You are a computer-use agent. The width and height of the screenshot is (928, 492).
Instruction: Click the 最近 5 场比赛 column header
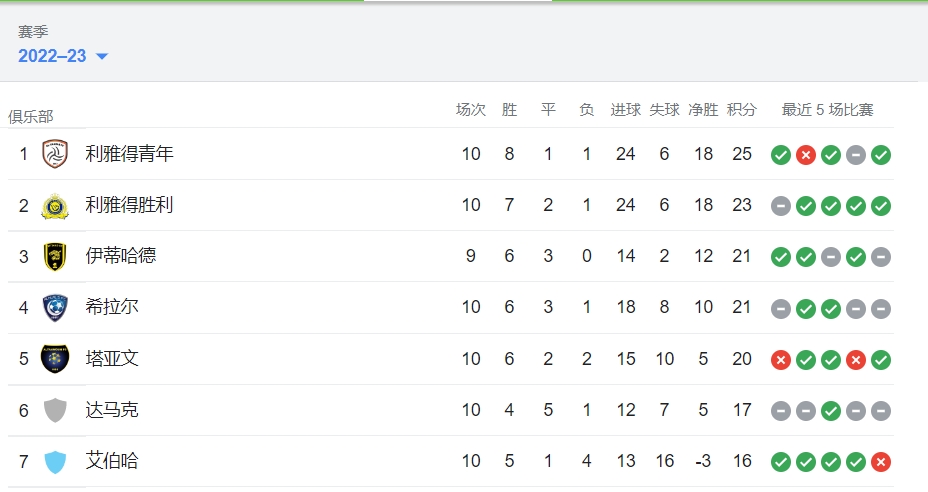827,110
